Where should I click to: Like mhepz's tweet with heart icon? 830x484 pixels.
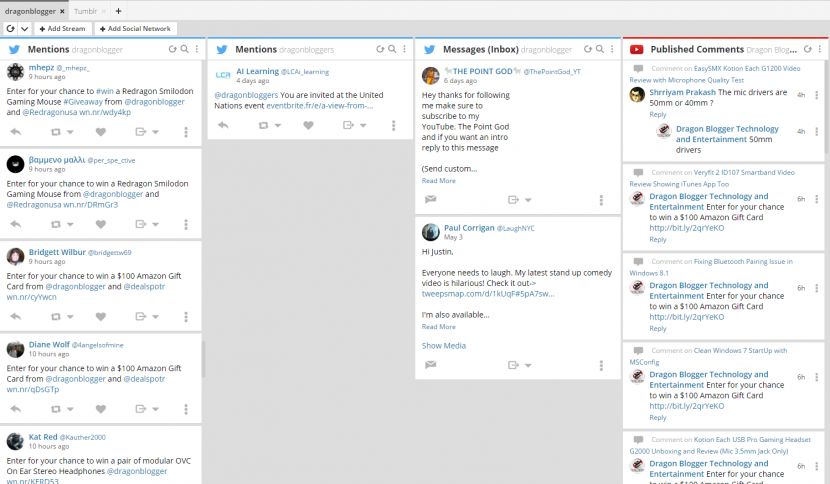(x=101, y=132)
